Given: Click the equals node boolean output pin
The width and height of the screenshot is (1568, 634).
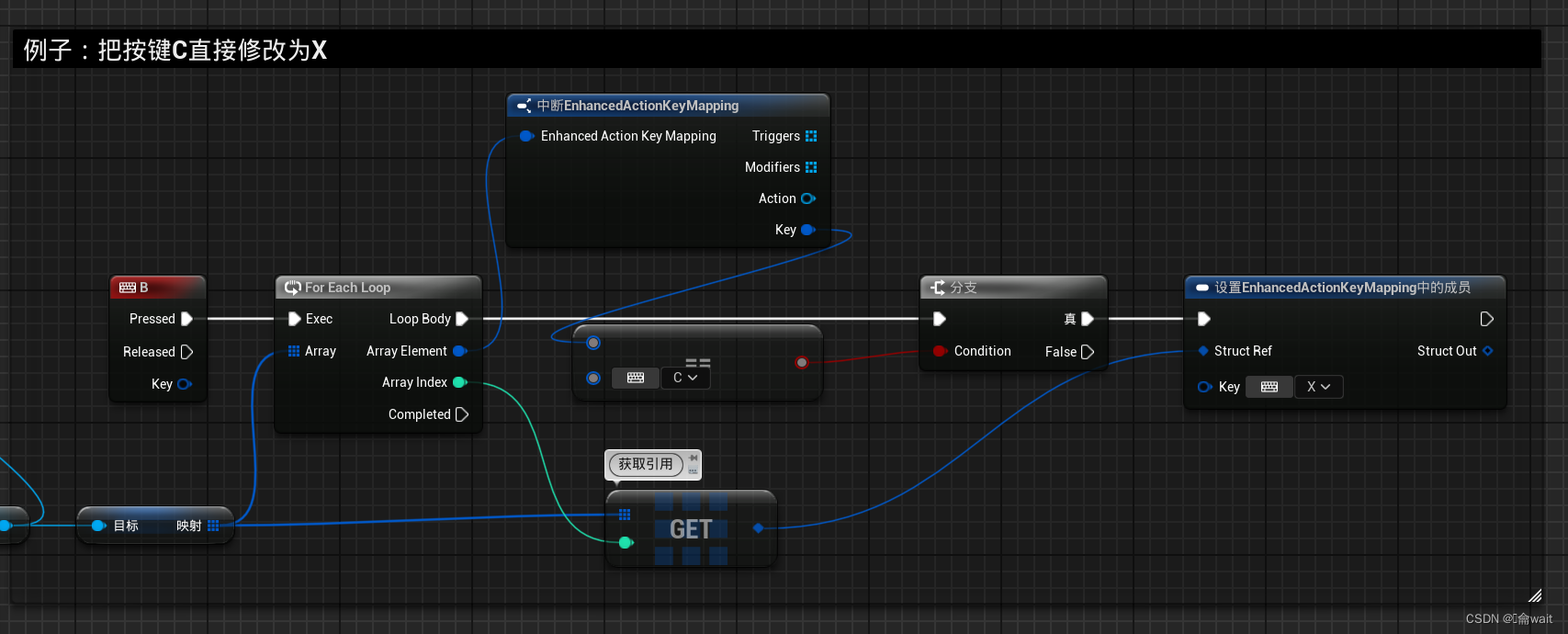Looking at the screenshot, I should coord(802,363).
